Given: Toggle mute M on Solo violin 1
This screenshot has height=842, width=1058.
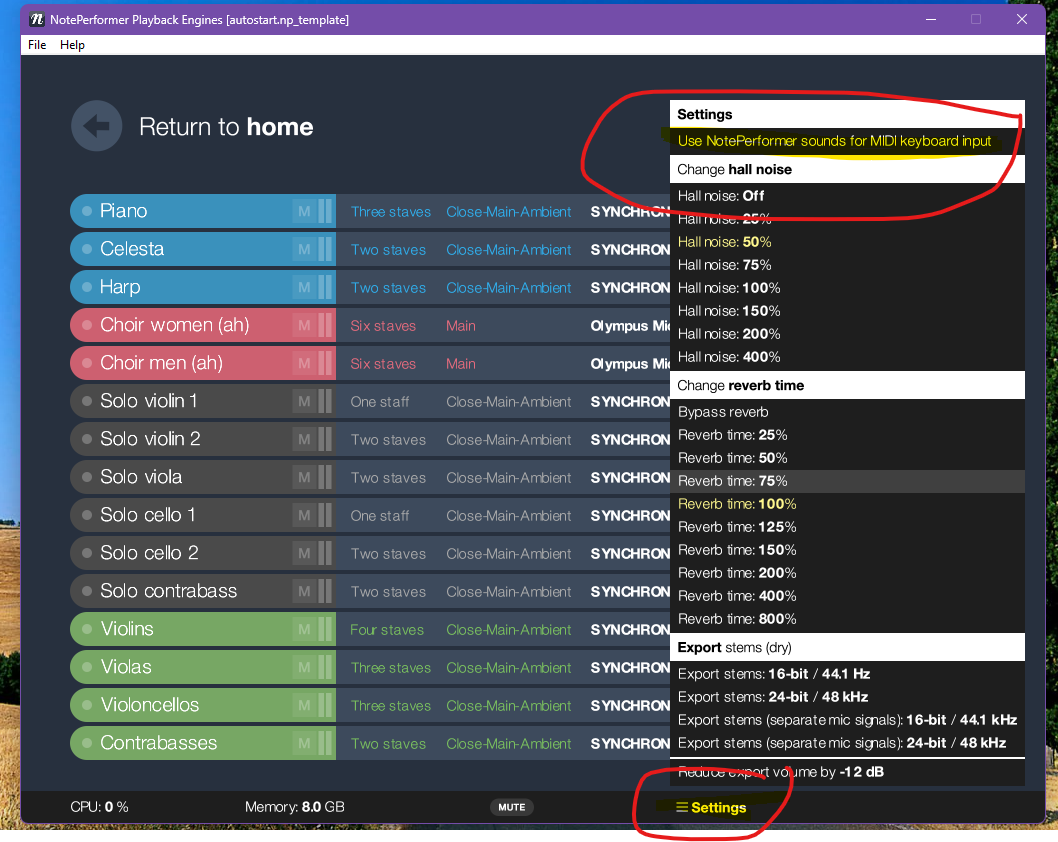Looking at the screenshot, I should click(304, 401).
